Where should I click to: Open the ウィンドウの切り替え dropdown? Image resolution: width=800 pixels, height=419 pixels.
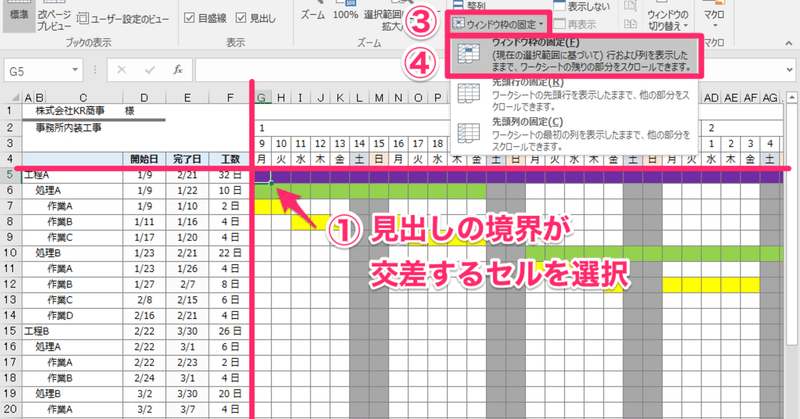tap(667, 18)
